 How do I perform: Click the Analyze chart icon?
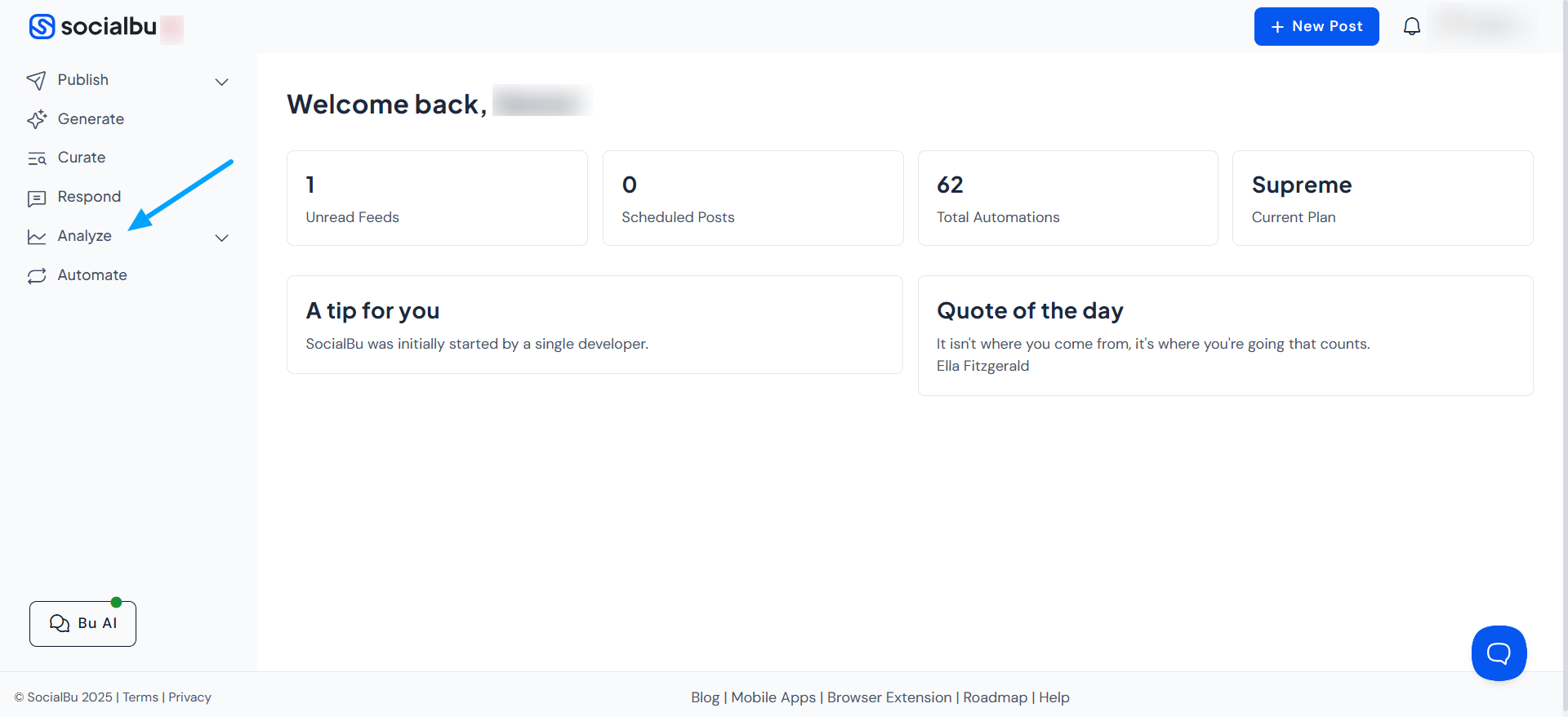pos(37,237)
